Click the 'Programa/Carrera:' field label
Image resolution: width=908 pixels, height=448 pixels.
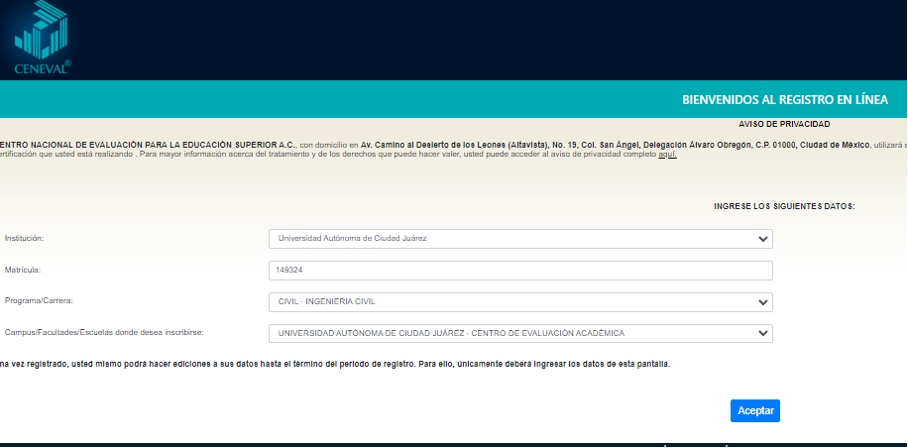pos(38,300)
